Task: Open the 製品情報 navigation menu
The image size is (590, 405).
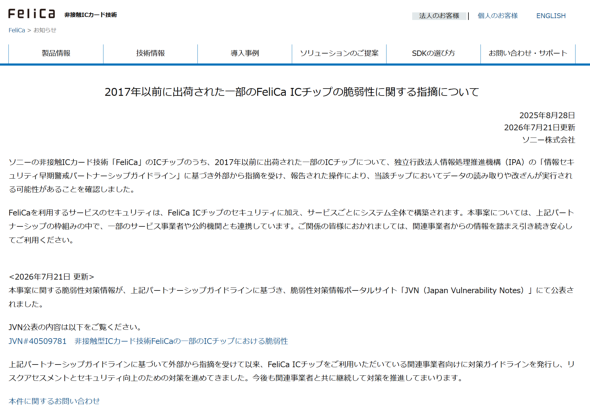Action: coord(56,53)
